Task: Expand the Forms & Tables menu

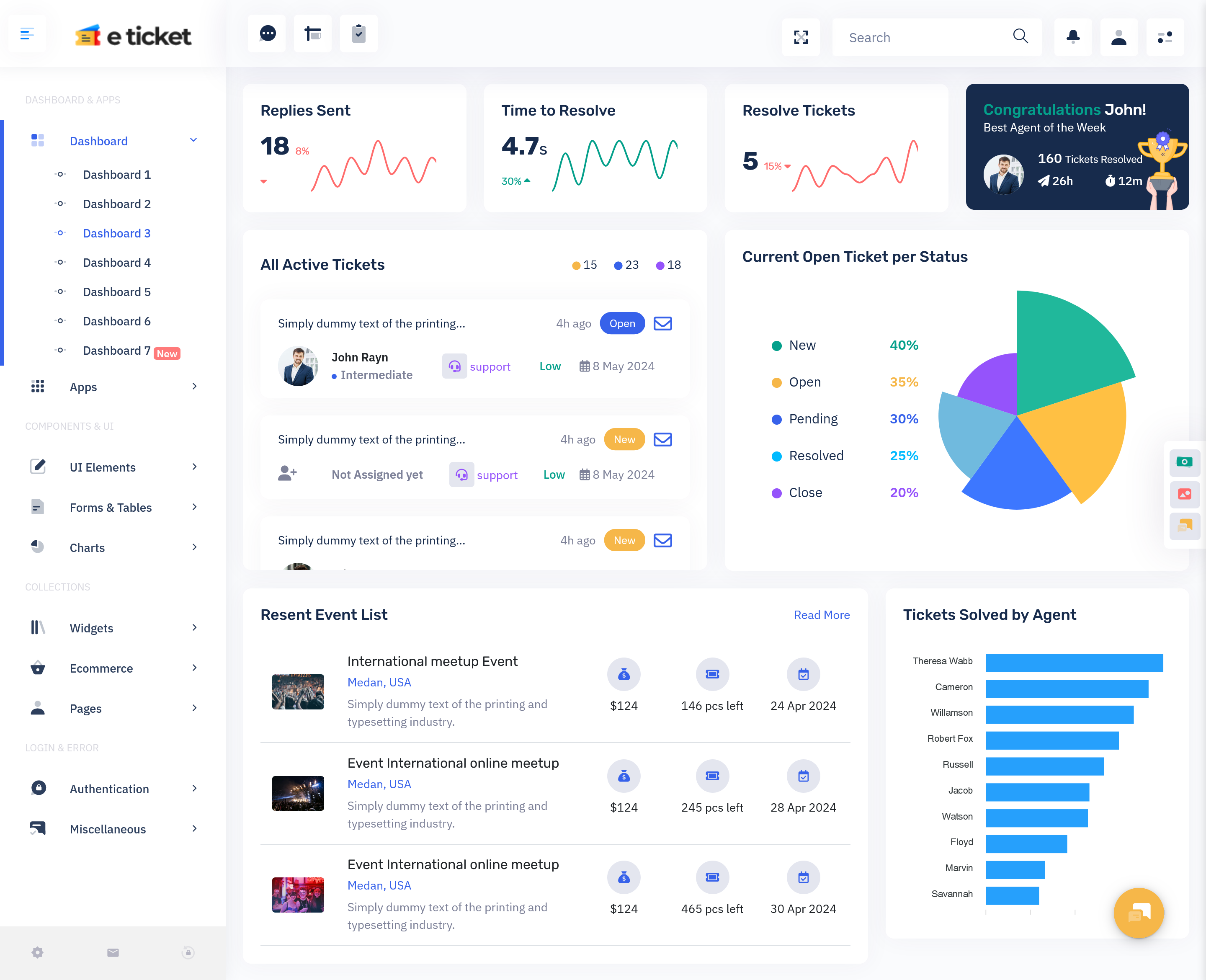Action: click(113, 507)
